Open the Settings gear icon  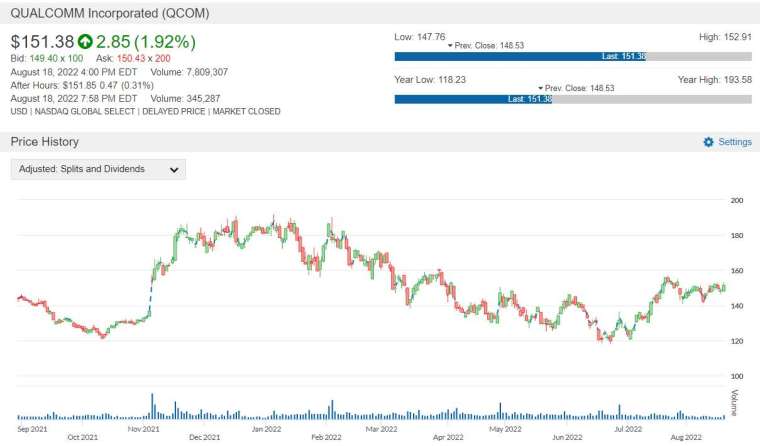click(708, 142)
